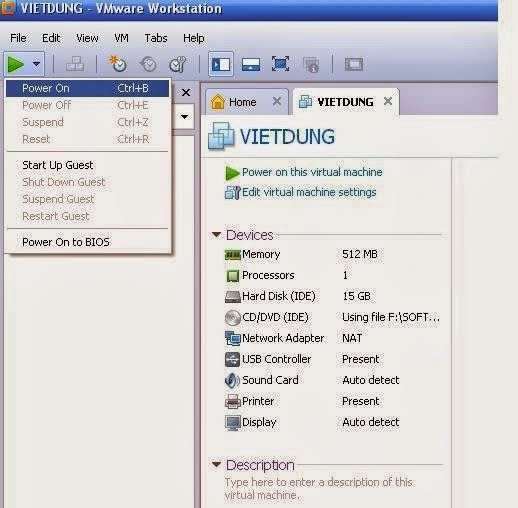
Task: Open the Edit menu
Action: (x=51, y=38)
